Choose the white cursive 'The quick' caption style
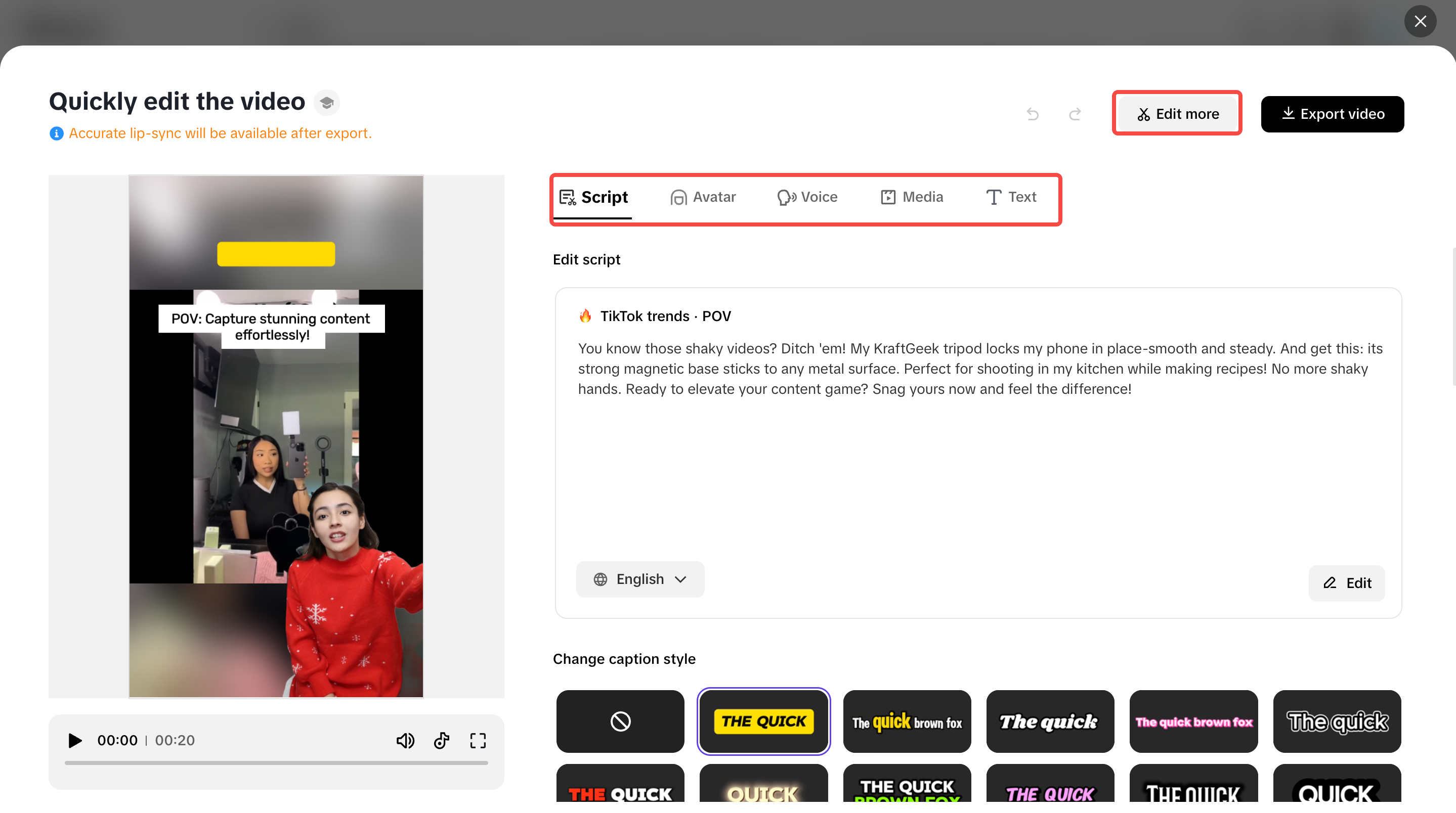The width and height of the screenshot is (1456, 813). 1050,721
